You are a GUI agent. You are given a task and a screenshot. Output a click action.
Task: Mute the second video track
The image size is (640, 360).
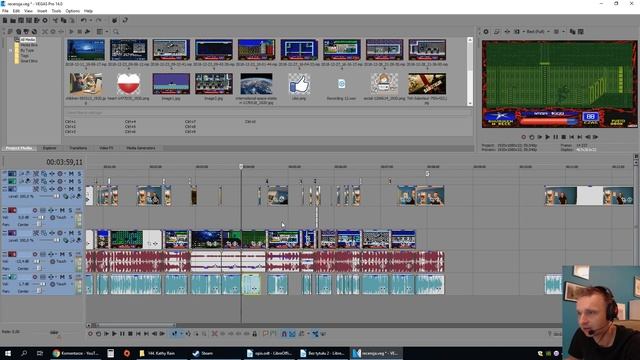[71, 181]
